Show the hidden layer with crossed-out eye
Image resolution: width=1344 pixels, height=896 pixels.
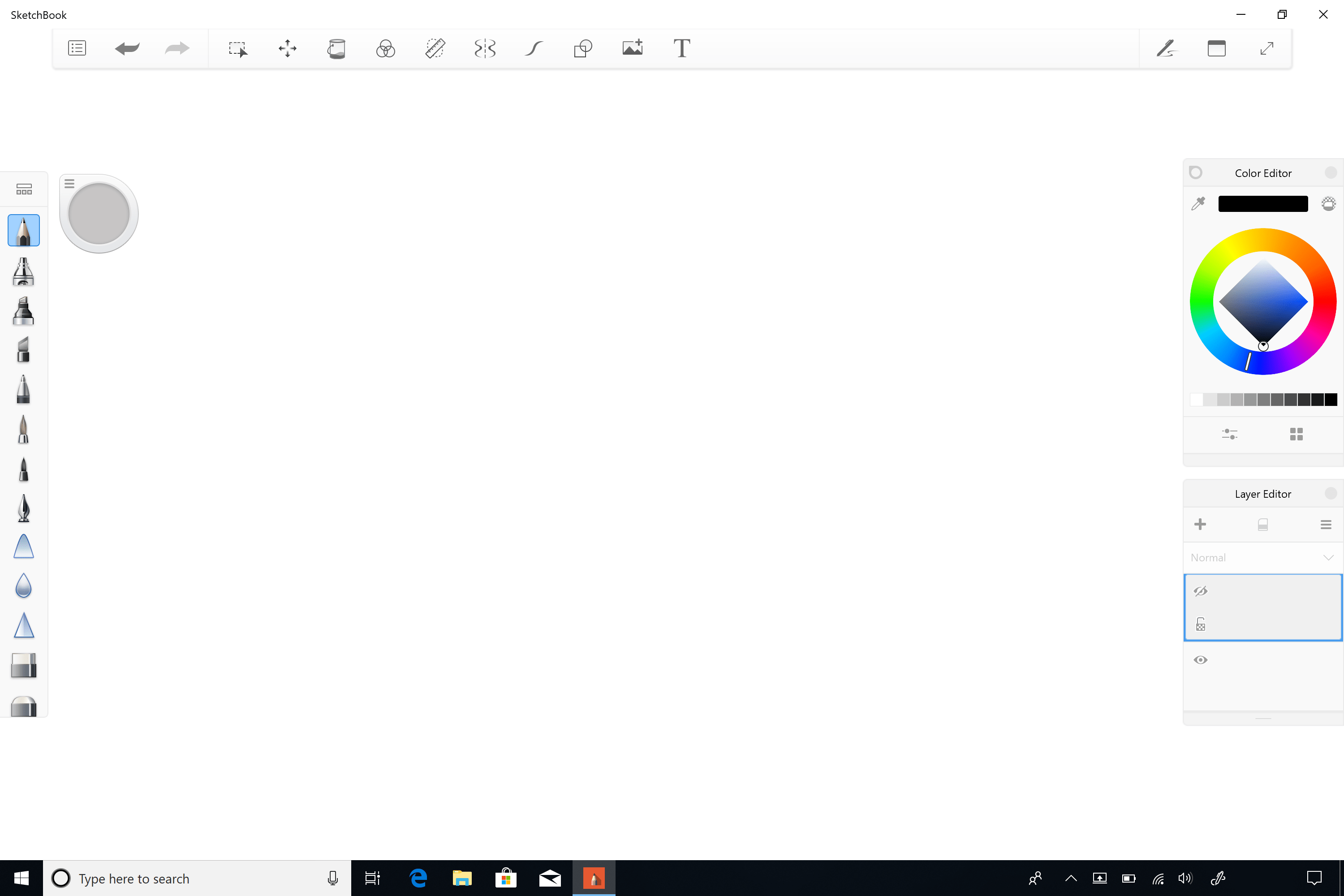[1200, 591]
